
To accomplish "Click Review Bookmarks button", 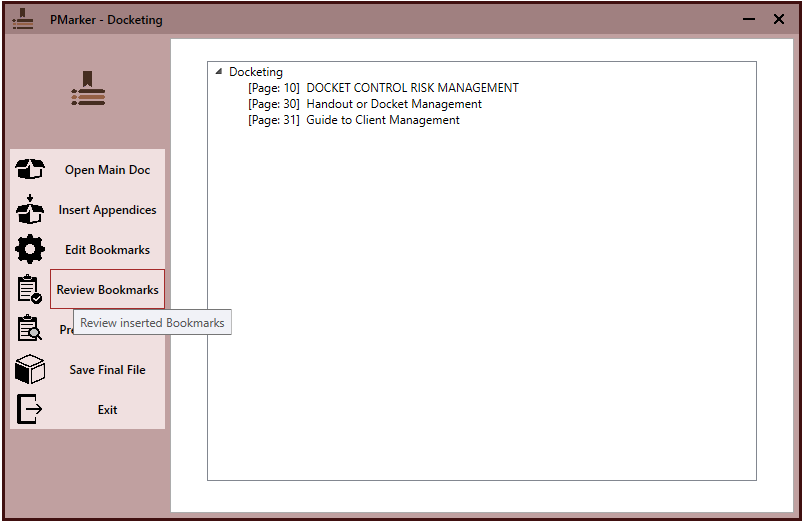I will 108,289.
